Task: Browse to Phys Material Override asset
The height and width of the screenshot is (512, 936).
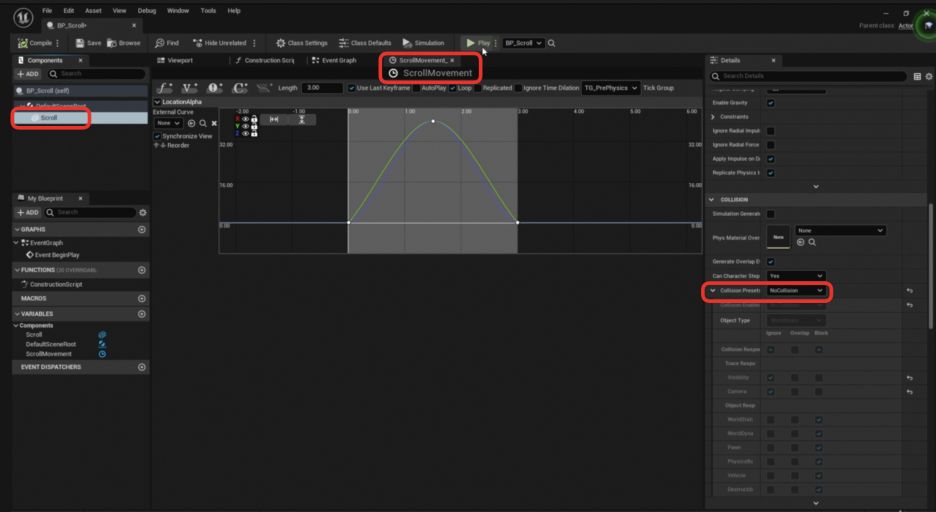Action: [812, 242]
